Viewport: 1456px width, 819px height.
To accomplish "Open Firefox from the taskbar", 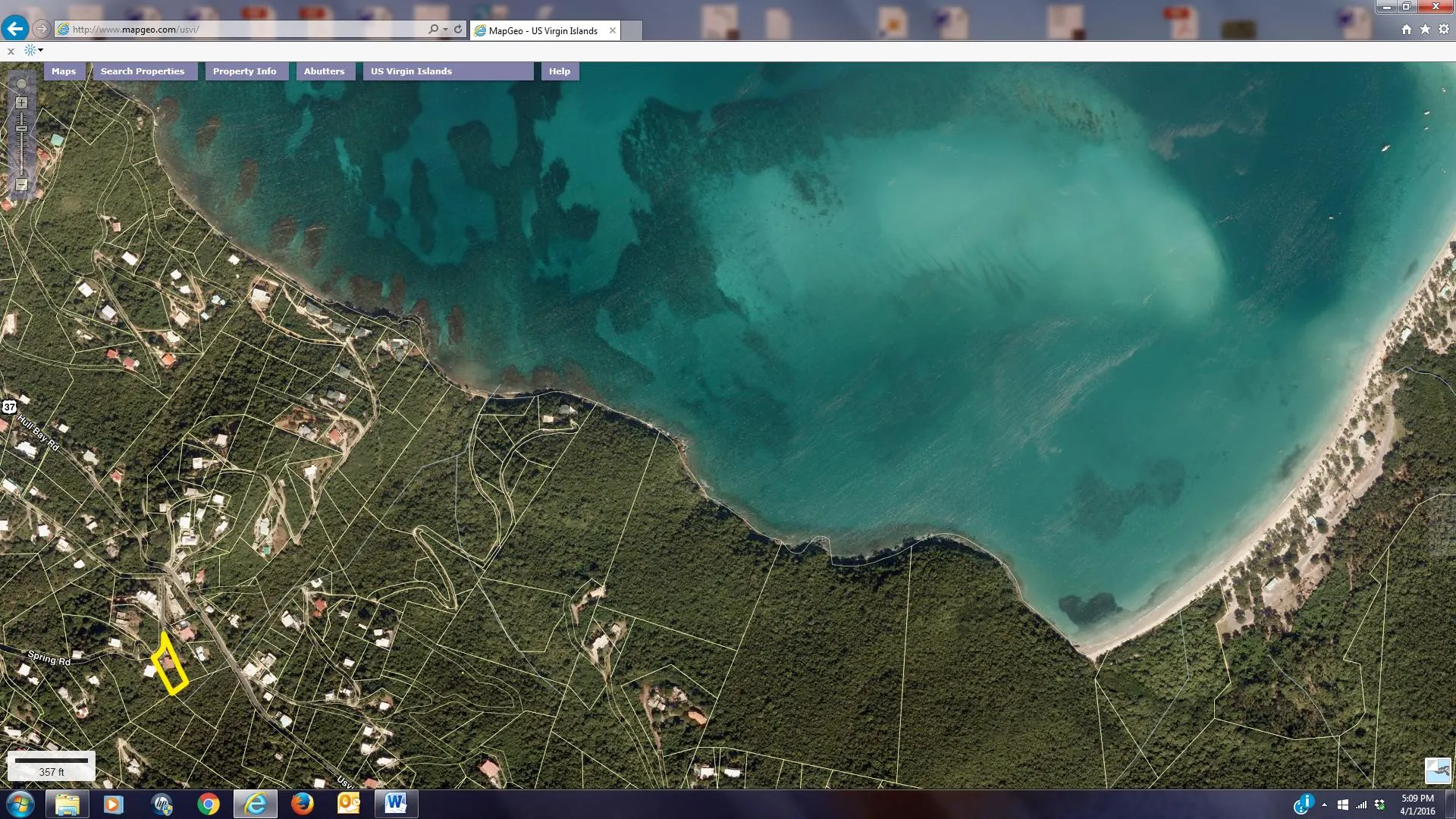I will 302,804.
